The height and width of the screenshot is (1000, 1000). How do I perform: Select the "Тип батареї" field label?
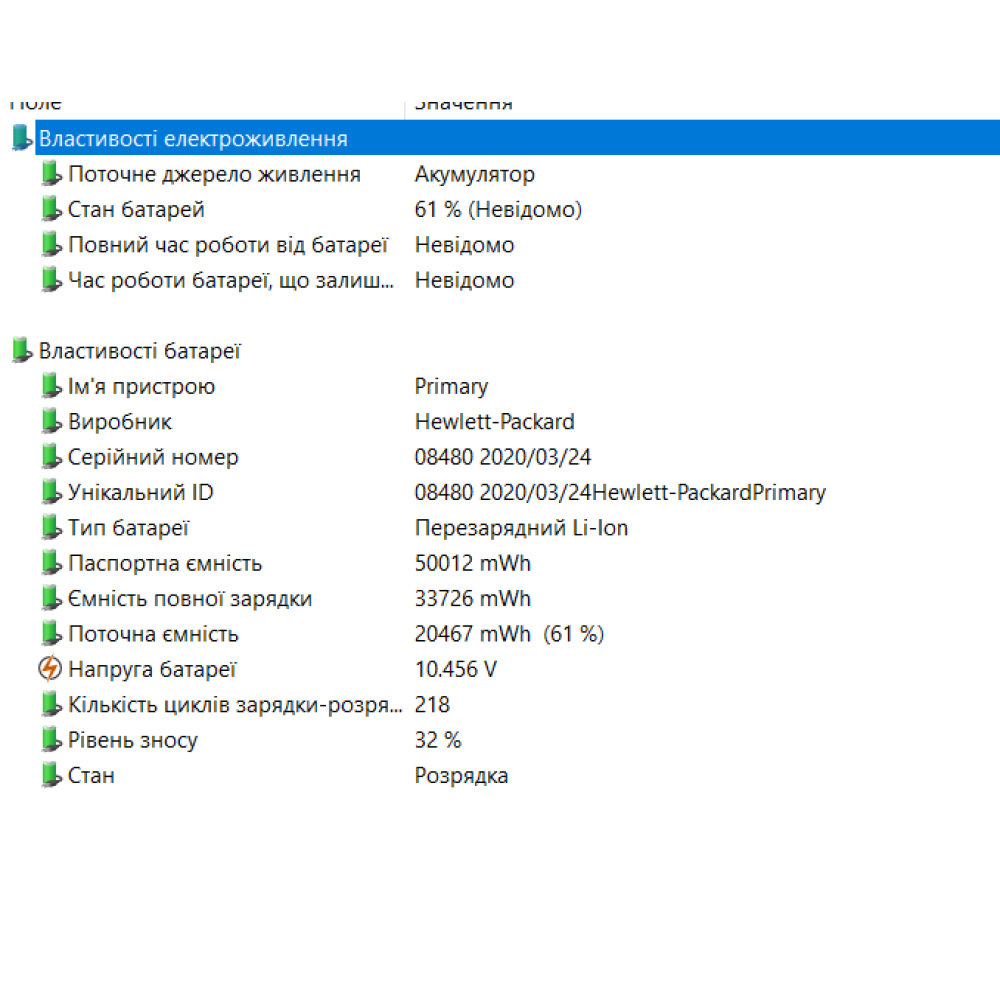[128, 528]
